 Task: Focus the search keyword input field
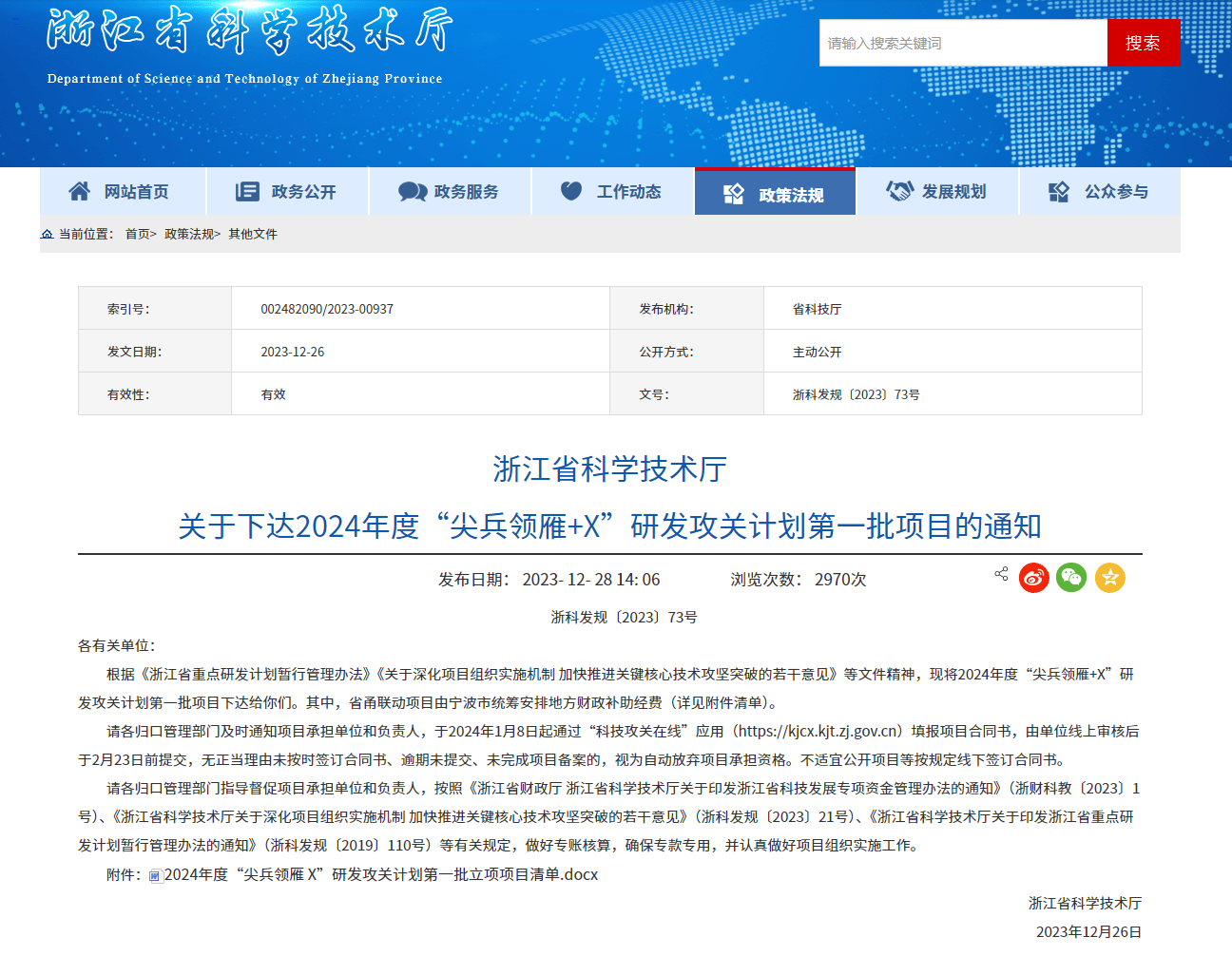[963, 43]
